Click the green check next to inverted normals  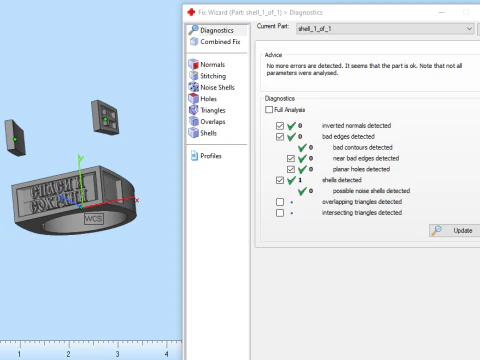[x=292, y=126]
